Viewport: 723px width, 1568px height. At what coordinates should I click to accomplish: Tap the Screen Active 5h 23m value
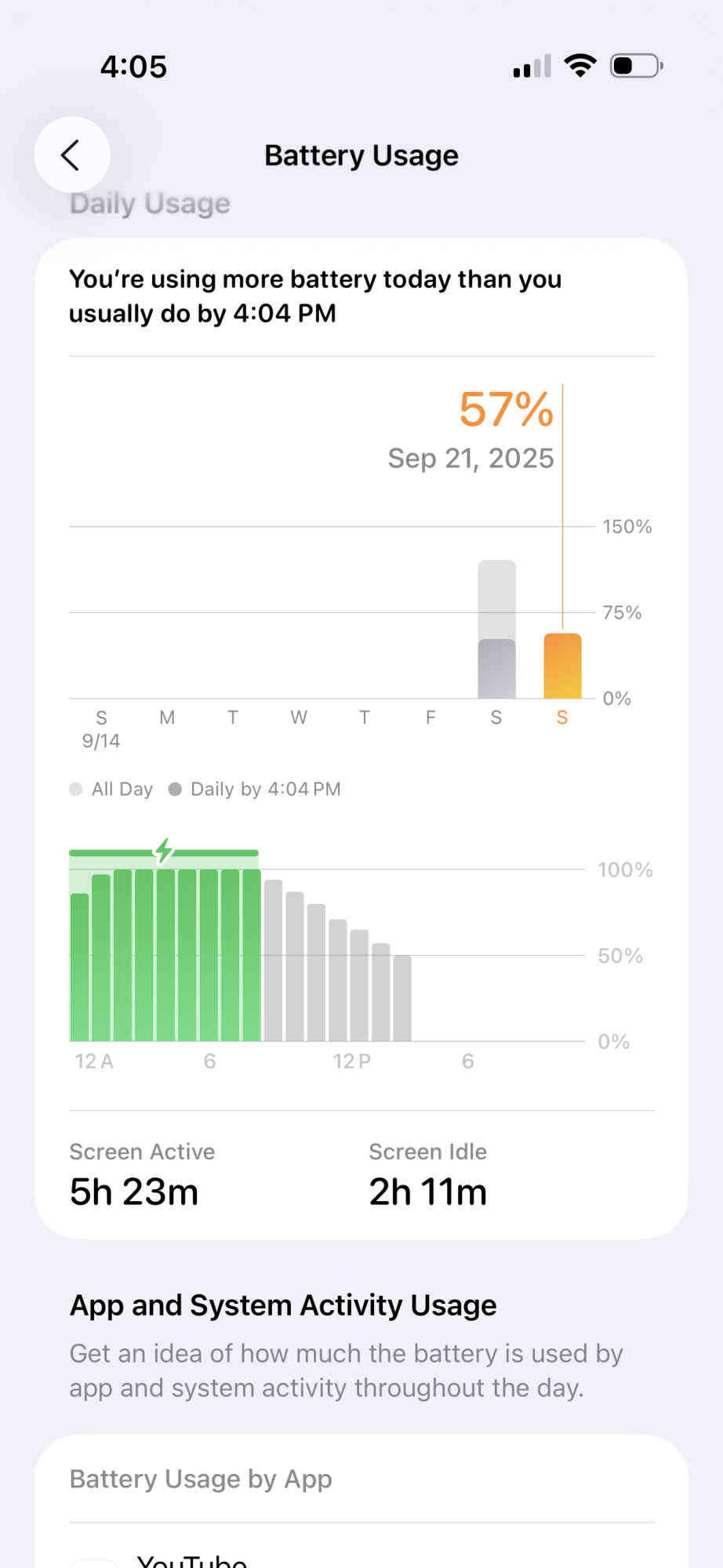click(134, 1192)
